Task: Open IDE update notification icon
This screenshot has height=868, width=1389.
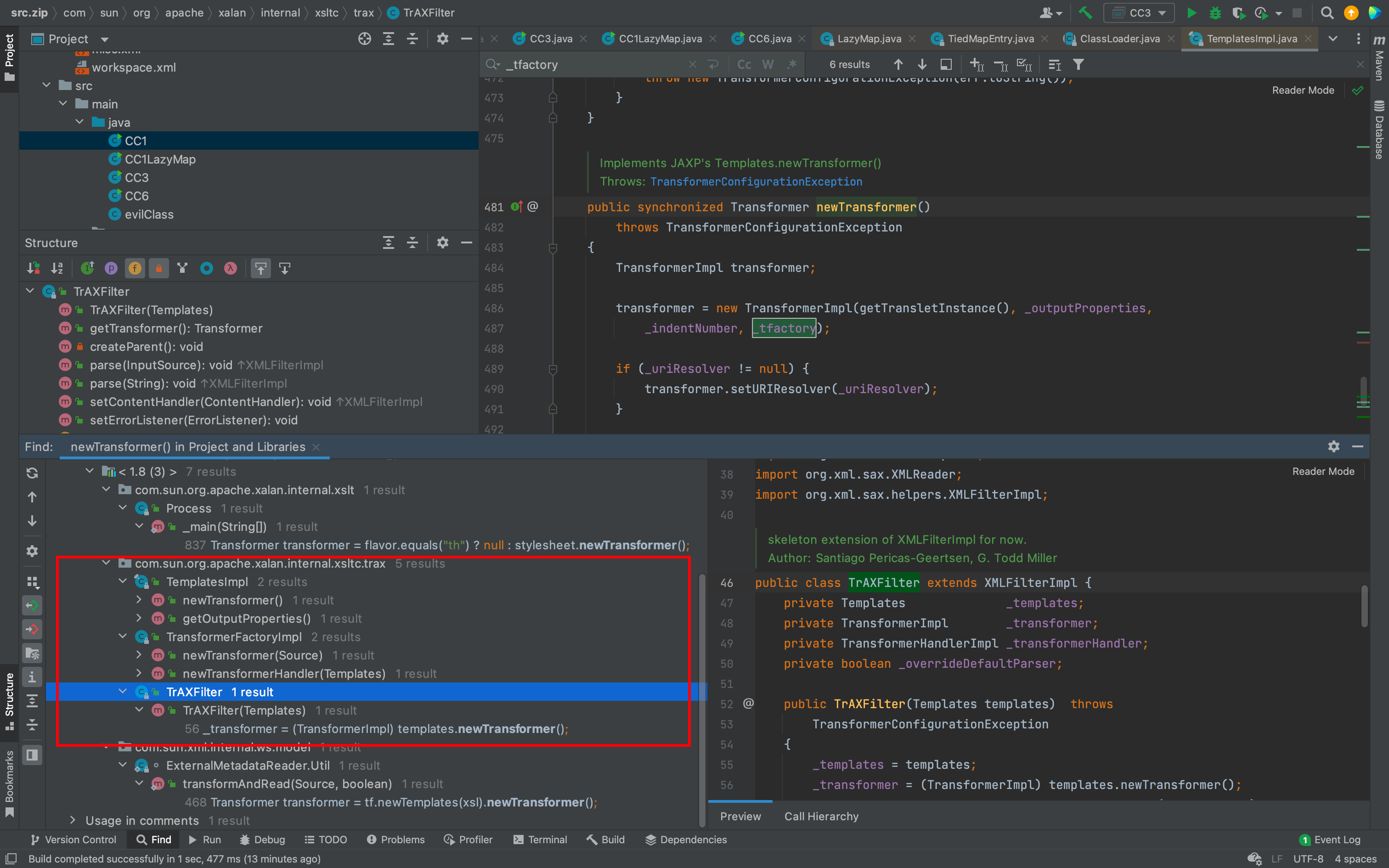Action: click(x=1351, y=13)
